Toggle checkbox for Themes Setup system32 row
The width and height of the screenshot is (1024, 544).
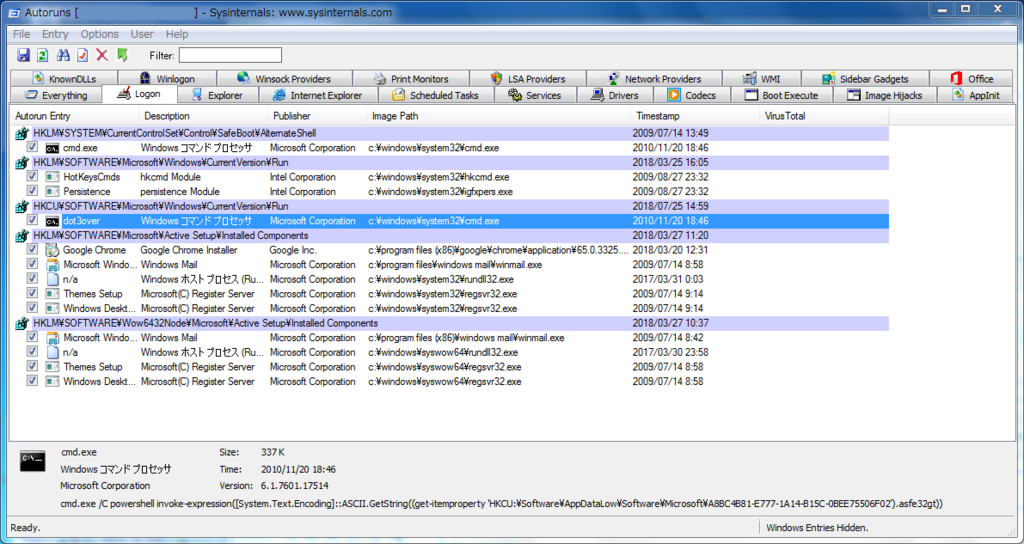click(x=32, y=293)
